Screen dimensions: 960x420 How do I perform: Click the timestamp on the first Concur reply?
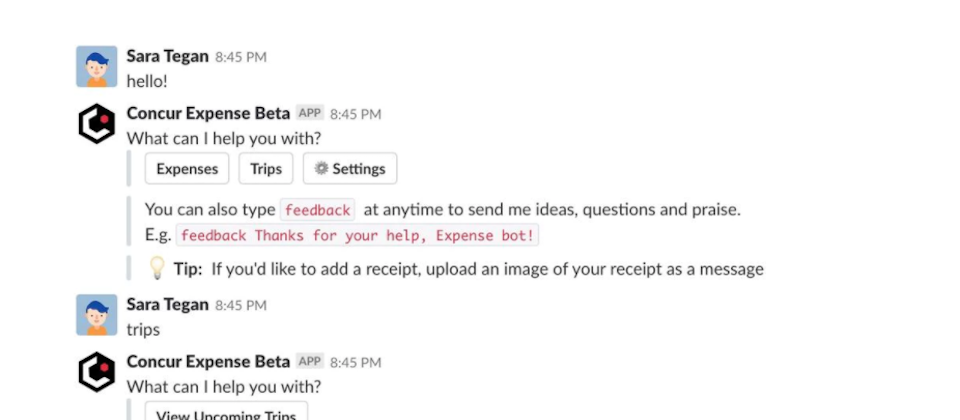(356, 114)
